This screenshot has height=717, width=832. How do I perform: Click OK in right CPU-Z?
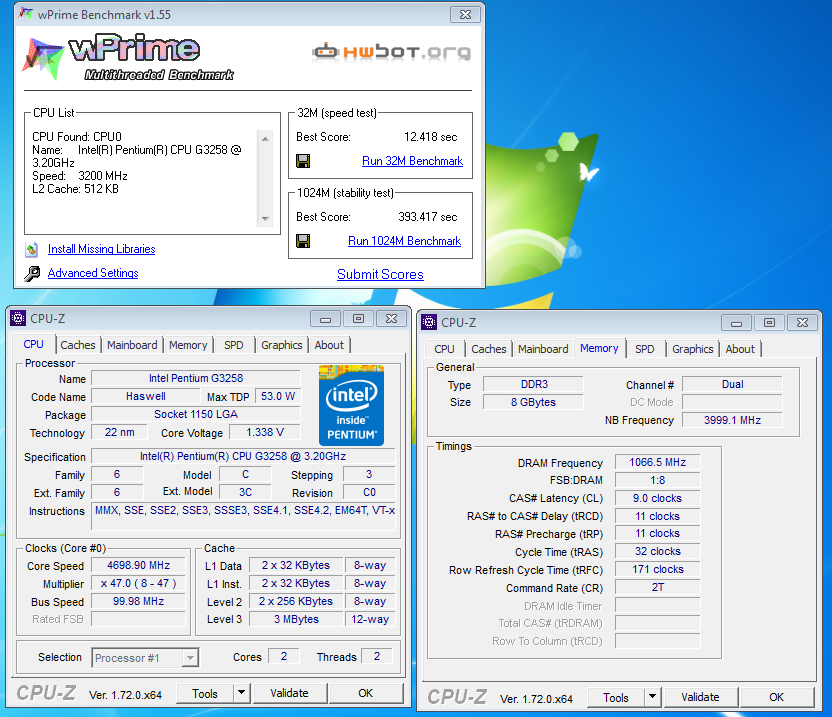[776, 697]
